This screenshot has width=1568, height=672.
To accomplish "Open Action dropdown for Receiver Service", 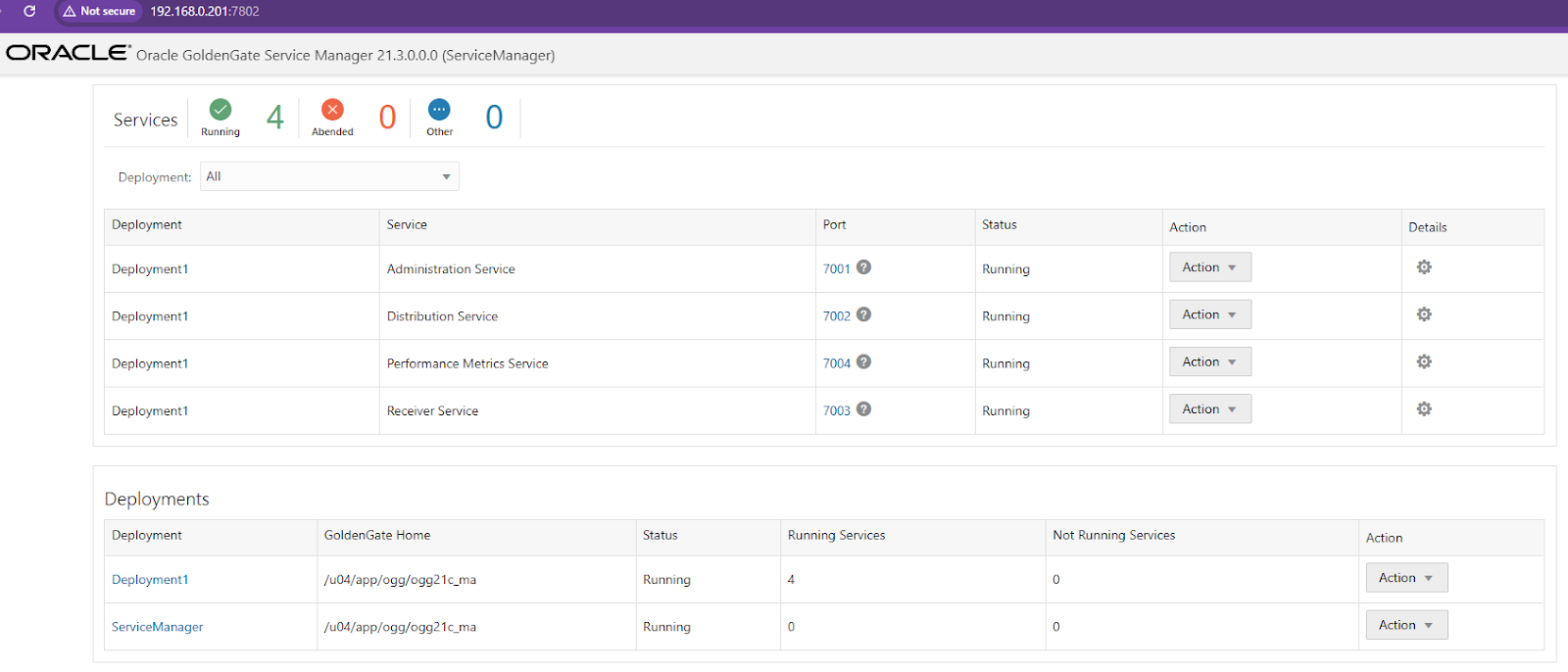I will click(1210, 408).
